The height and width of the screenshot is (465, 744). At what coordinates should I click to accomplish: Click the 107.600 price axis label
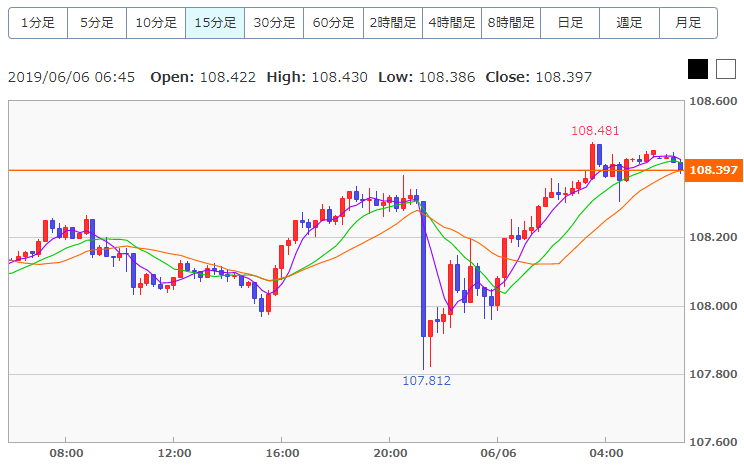tap(713, 442)
